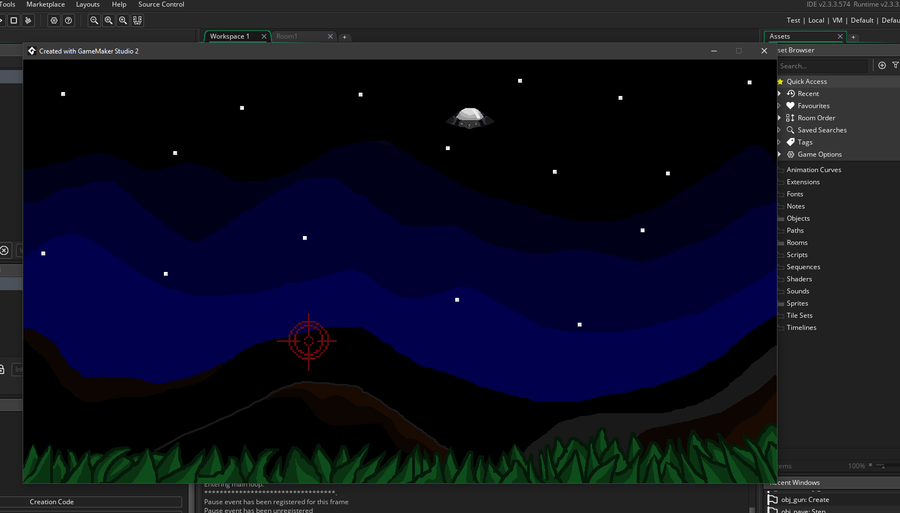Click the Asset Browser search field

(822, 66)
